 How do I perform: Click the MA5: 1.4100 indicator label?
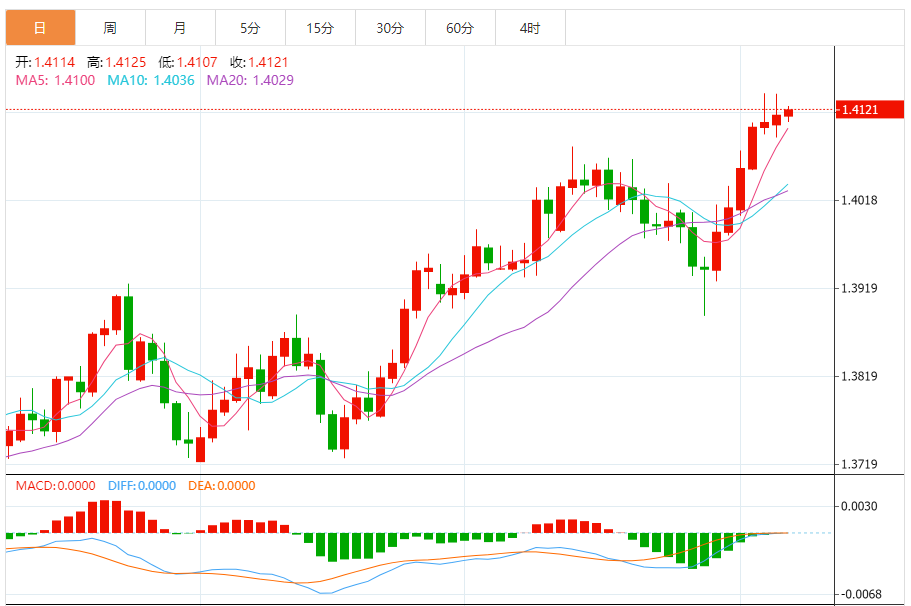point(55,80)
